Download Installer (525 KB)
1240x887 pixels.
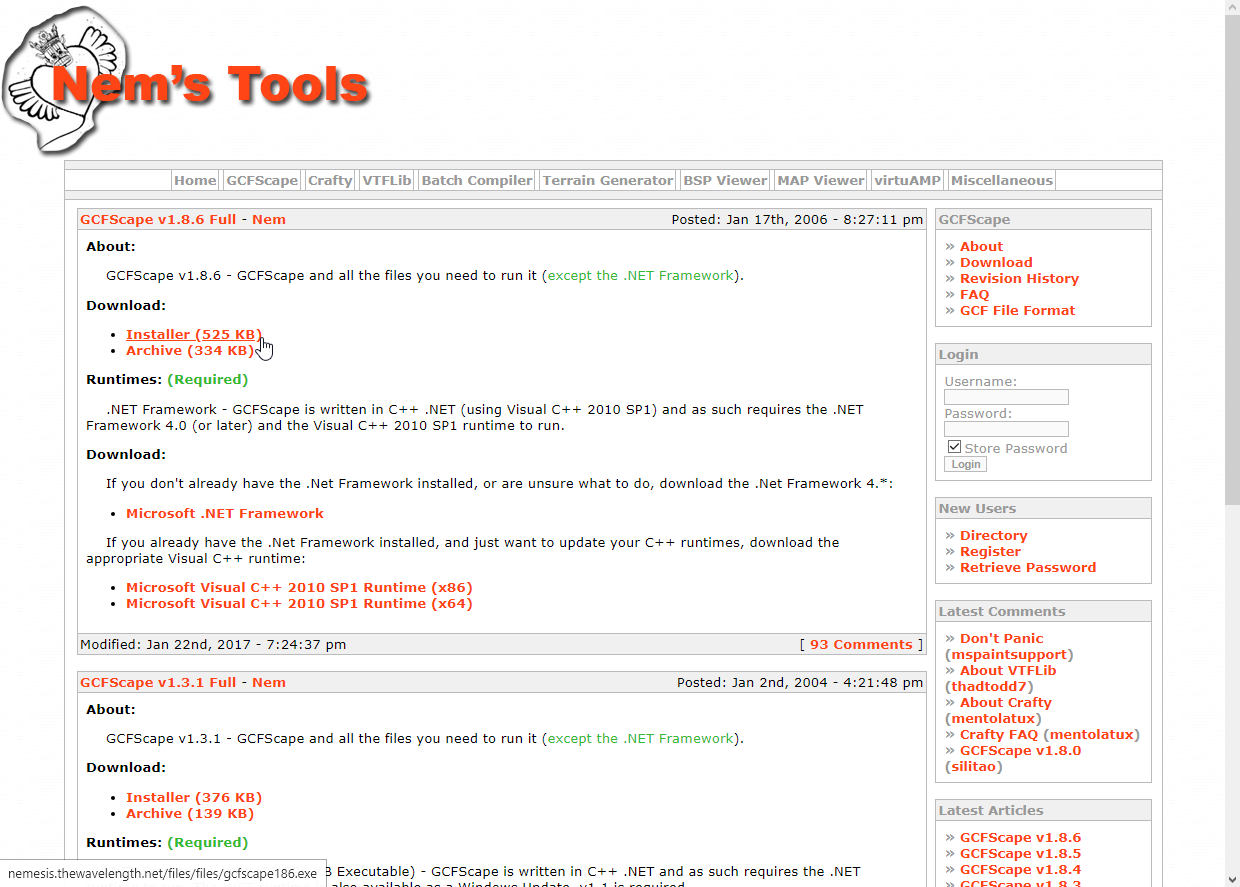194,334
